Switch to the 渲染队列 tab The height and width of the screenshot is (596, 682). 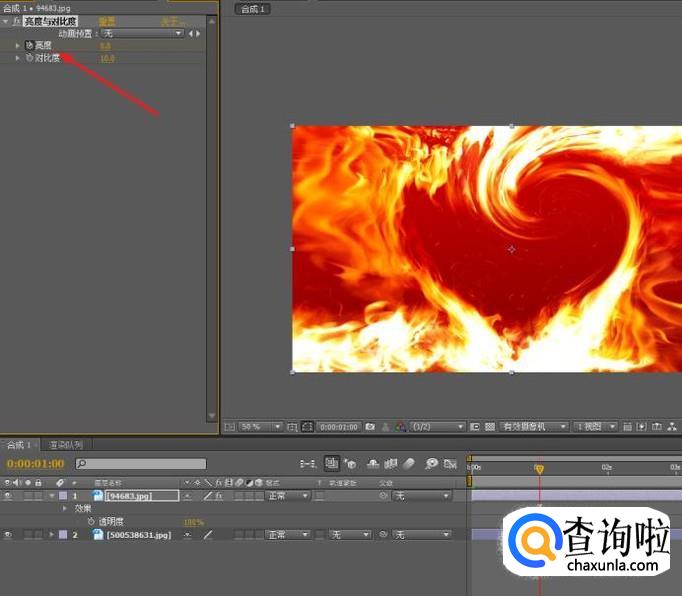point(65,444)
